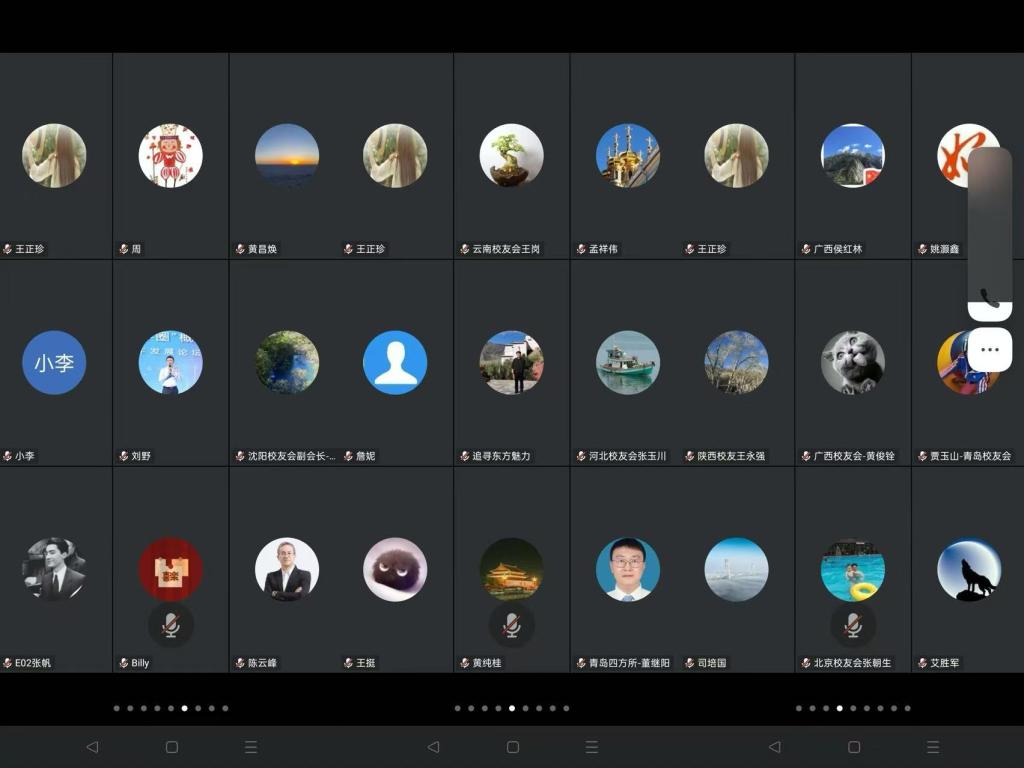Select the blue 小李 avatar
This screenshot has height=768, width=1024.
point(54,362)
